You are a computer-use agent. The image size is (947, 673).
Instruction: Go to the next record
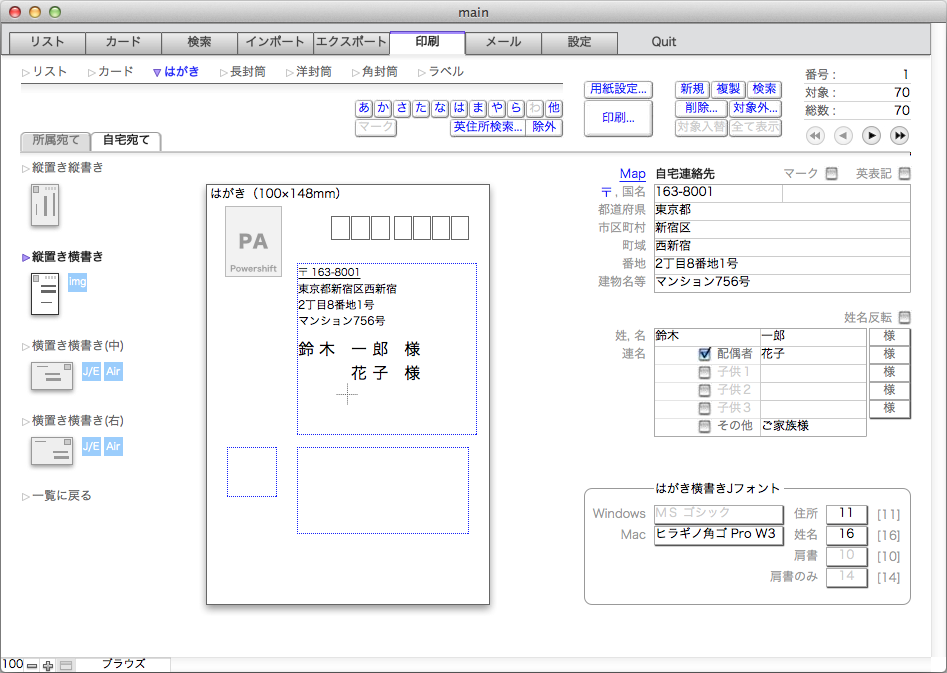pyautogui.click(x=871, y=136)
